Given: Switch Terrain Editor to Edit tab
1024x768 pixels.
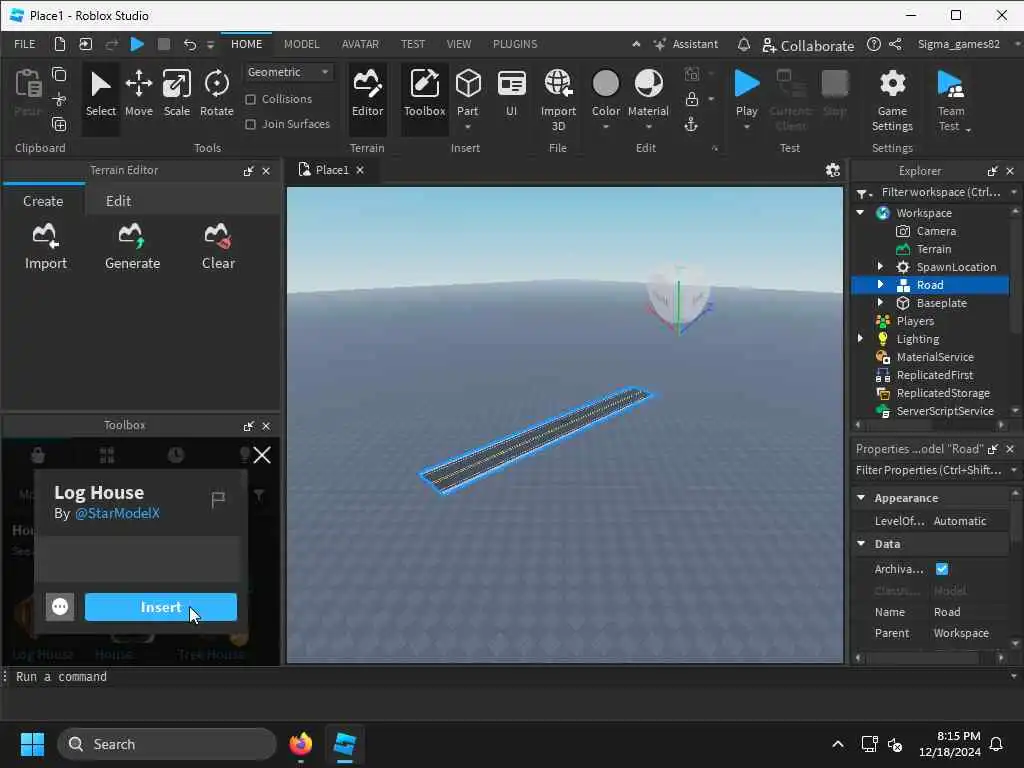Looking at the screenshot, I should 118,201.
